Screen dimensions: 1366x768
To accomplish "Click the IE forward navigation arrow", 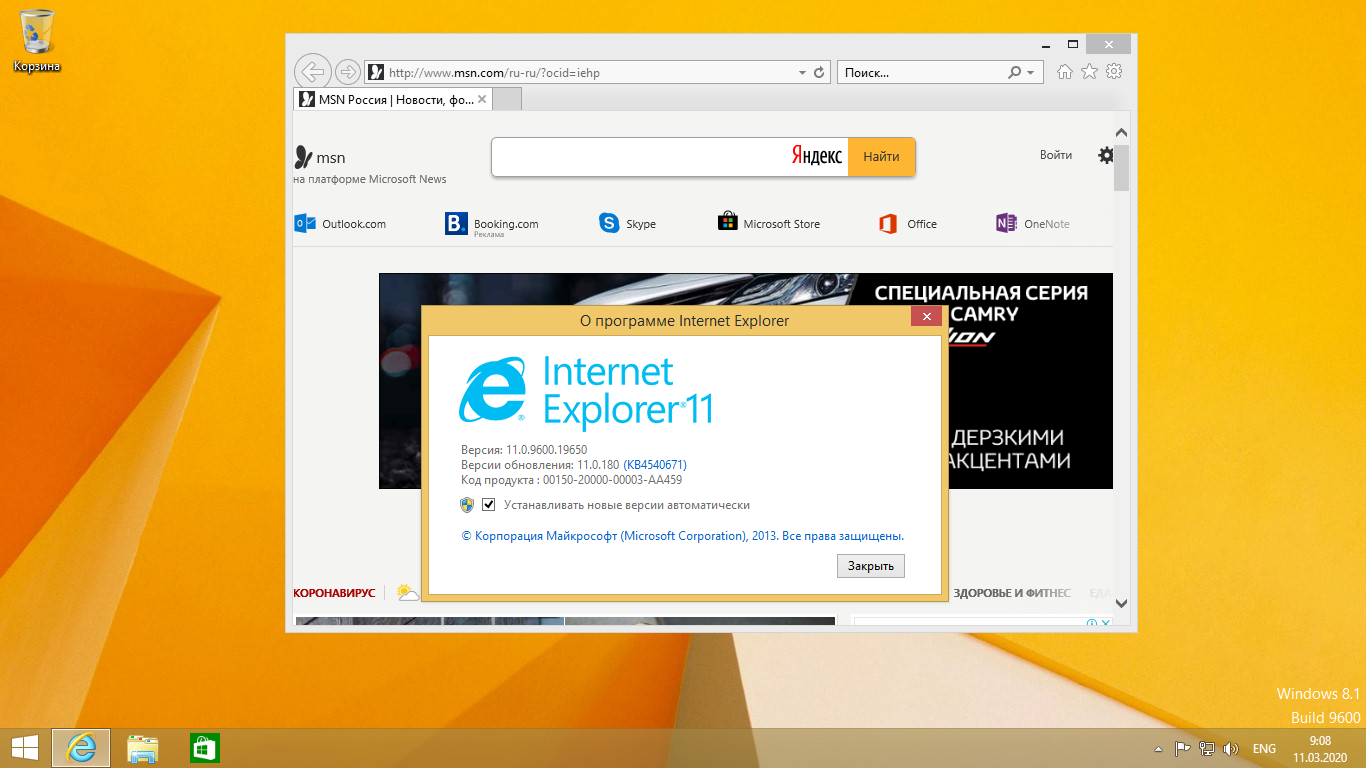I will [x=347, y=72].
